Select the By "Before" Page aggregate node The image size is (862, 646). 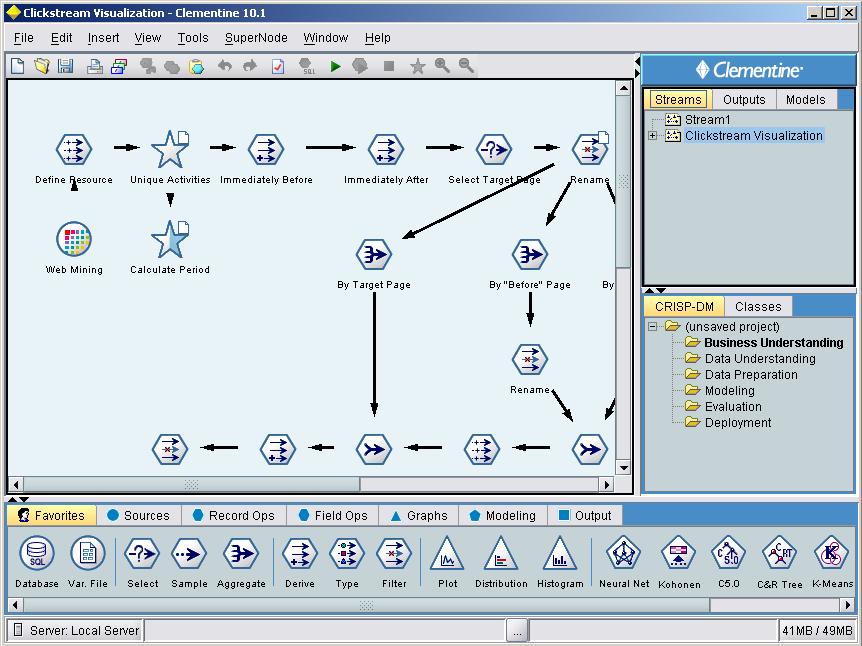(x=530, y=254)
